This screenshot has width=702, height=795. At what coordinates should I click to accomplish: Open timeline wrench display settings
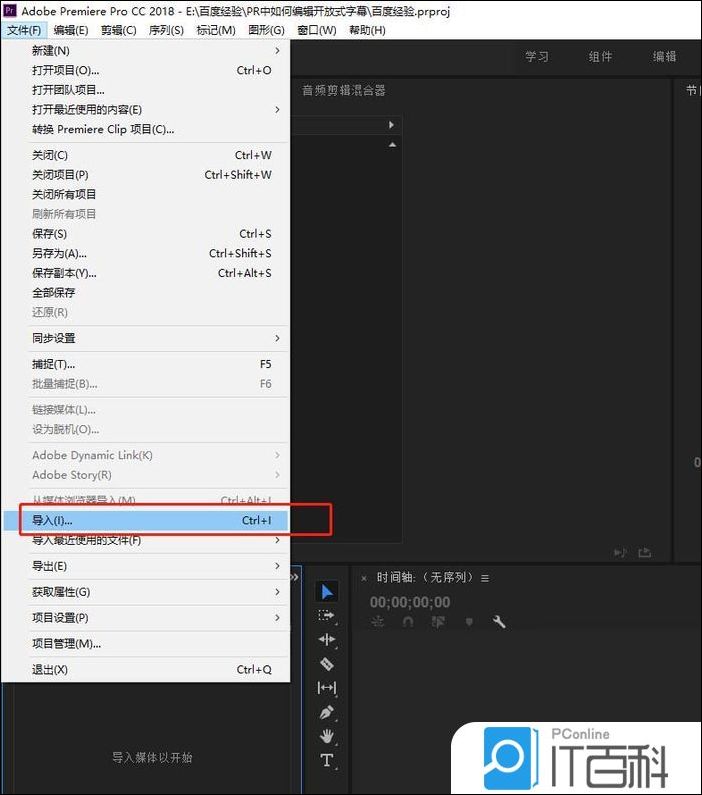[499, 622]
